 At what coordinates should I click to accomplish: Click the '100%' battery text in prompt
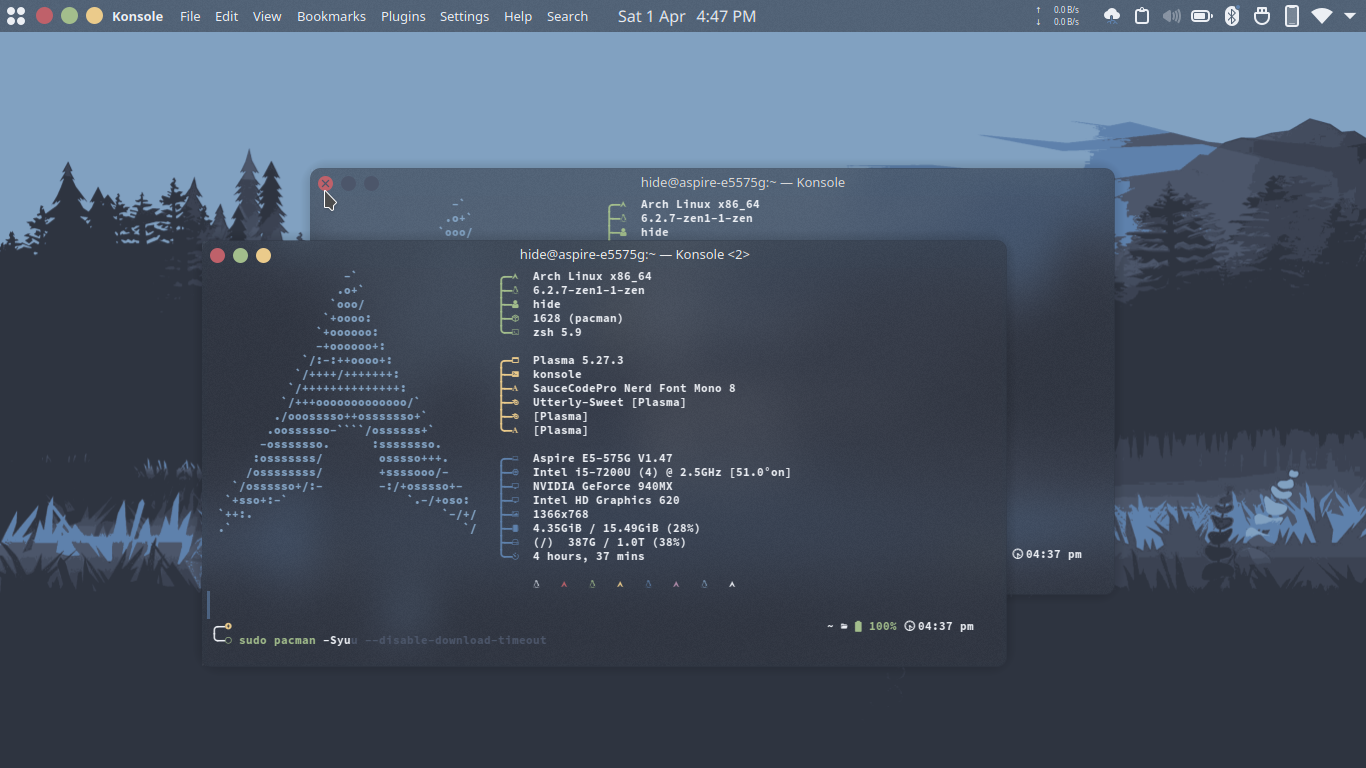click(x=883, y=626)
